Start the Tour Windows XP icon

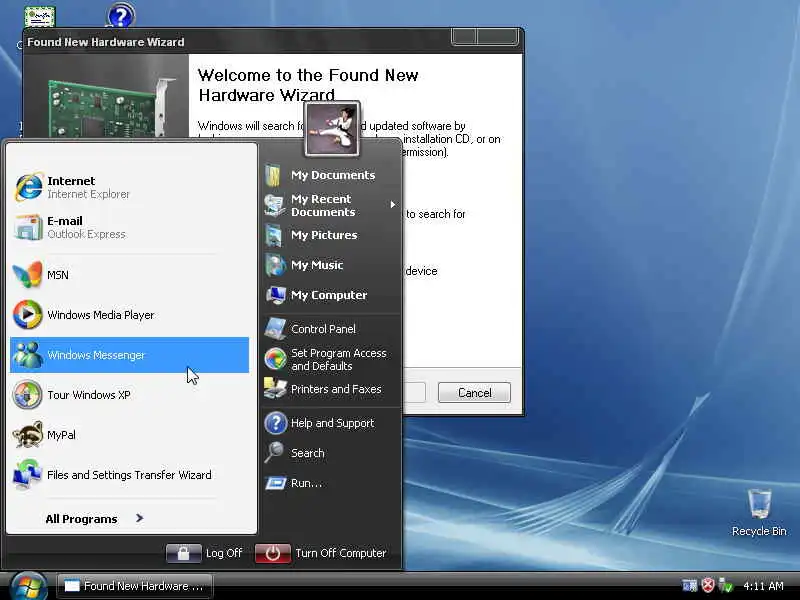click(27, 394)
